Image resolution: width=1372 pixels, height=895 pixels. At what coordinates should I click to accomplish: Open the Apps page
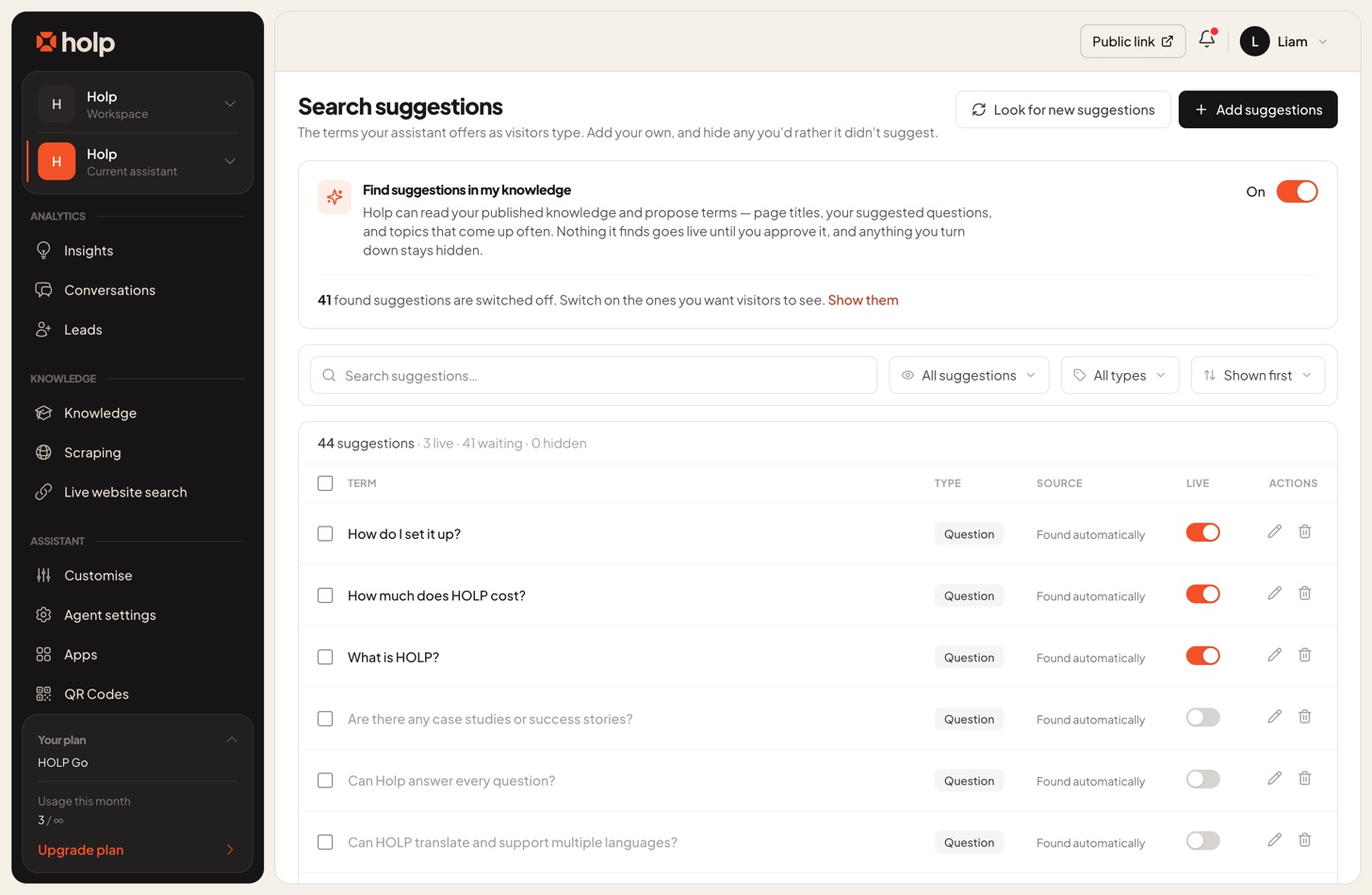(x=138, y=655)
